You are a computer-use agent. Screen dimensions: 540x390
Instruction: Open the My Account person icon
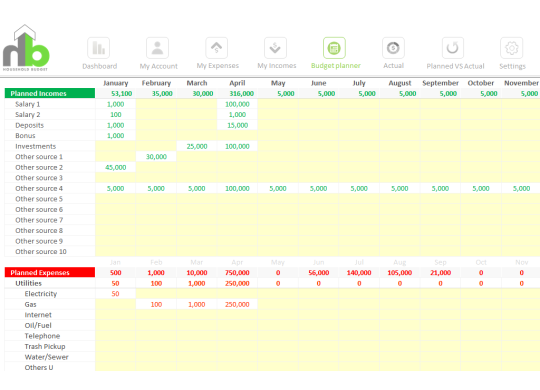coord(157,48)
